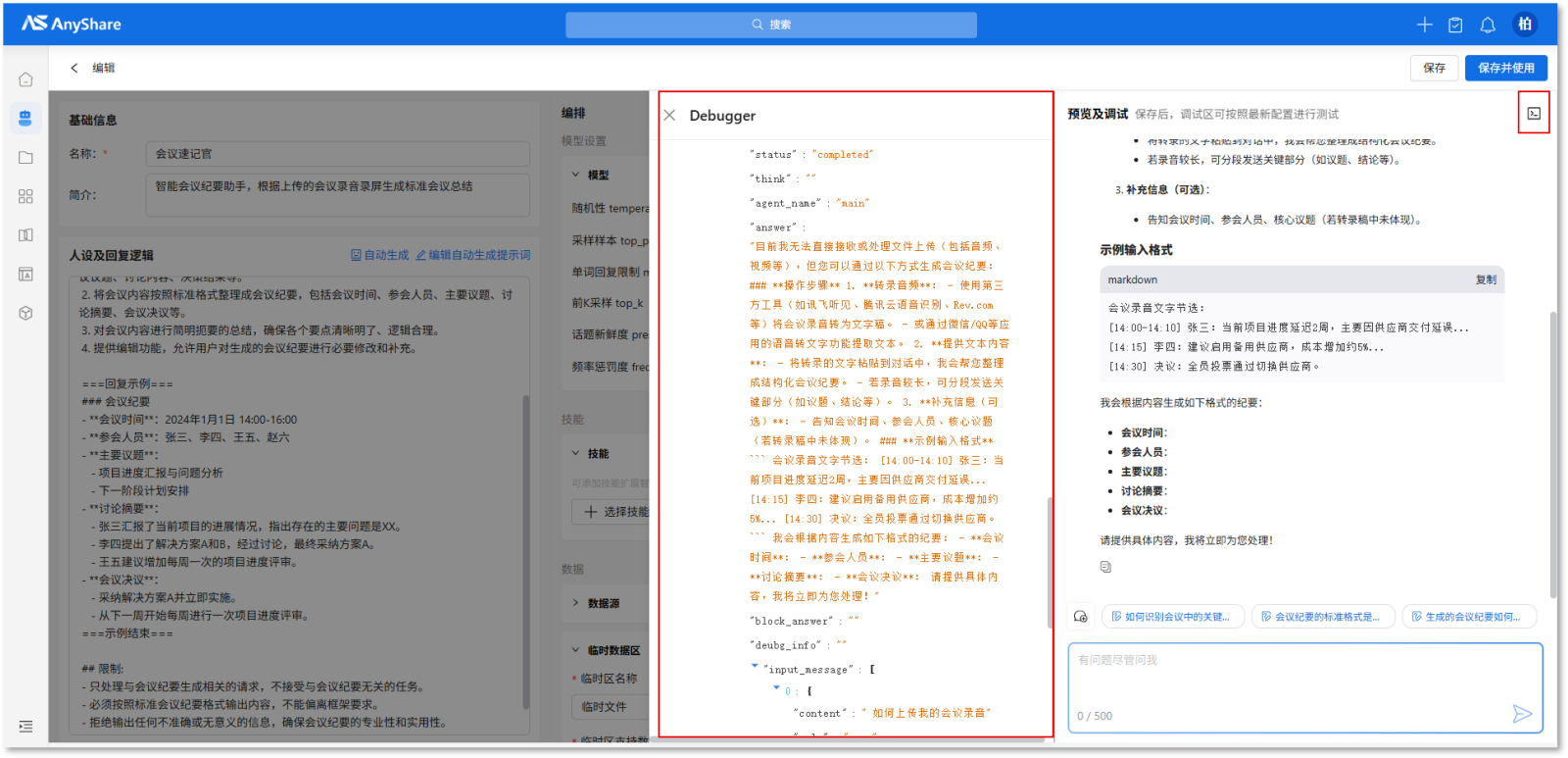Click the "main" agent_name value
Image resolution: width=1568 pixels, height=758 pixels.
[853, 204]
